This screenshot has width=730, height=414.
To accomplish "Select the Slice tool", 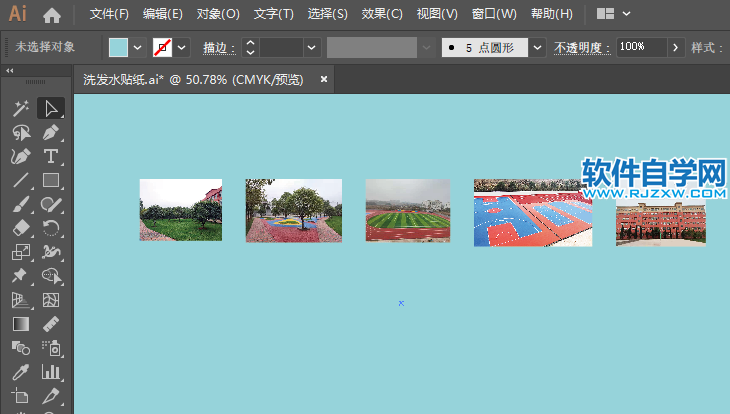I will click(x=51, y=396).
